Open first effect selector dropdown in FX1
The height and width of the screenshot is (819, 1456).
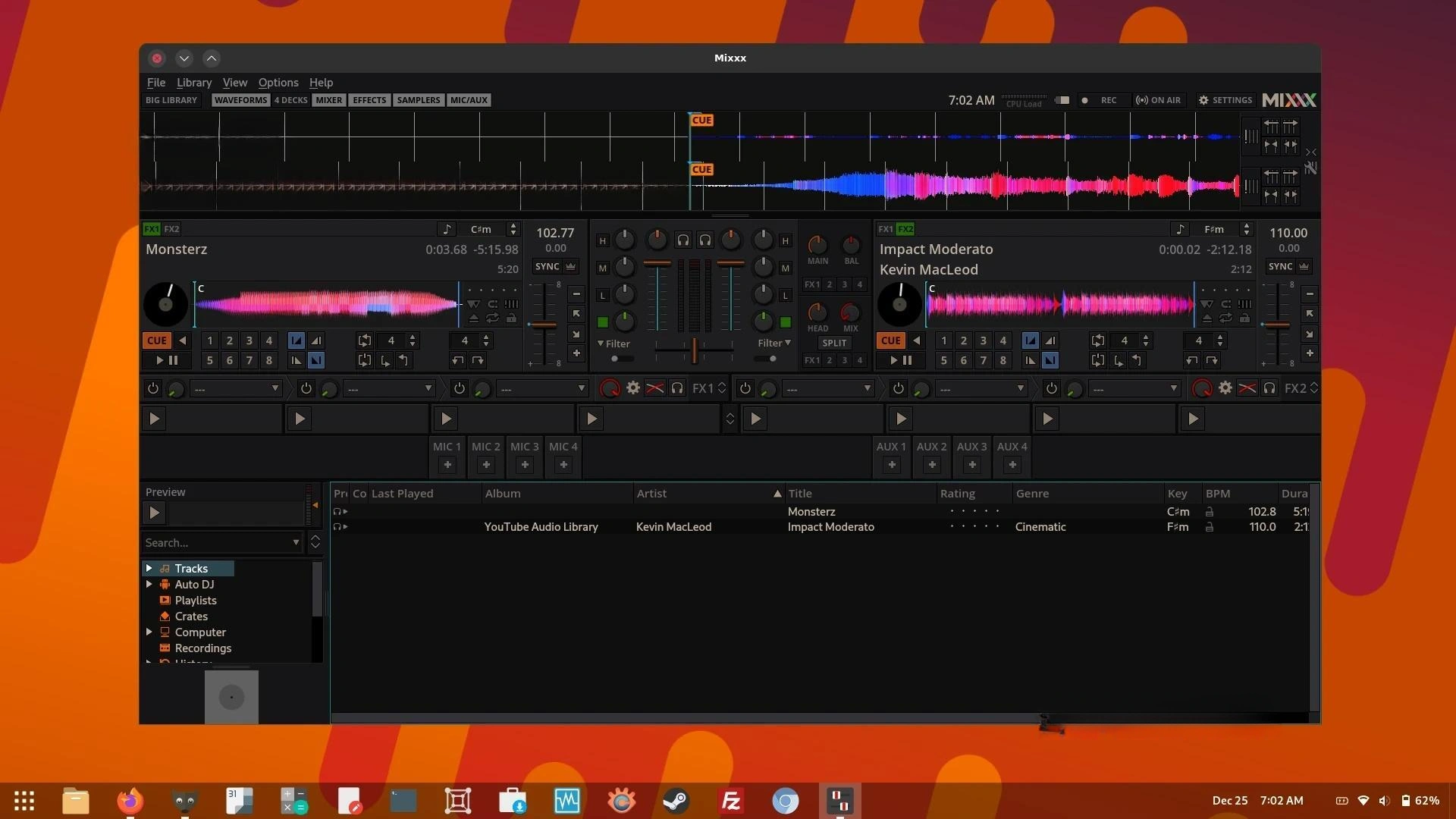pyautogui.click(x=236, y=388)
